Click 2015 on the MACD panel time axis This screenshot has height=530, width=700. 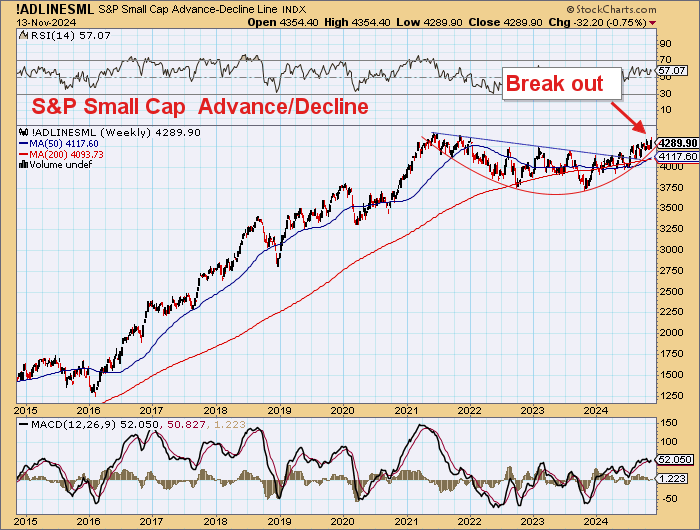pyautogui.click(x=26, y=521)
